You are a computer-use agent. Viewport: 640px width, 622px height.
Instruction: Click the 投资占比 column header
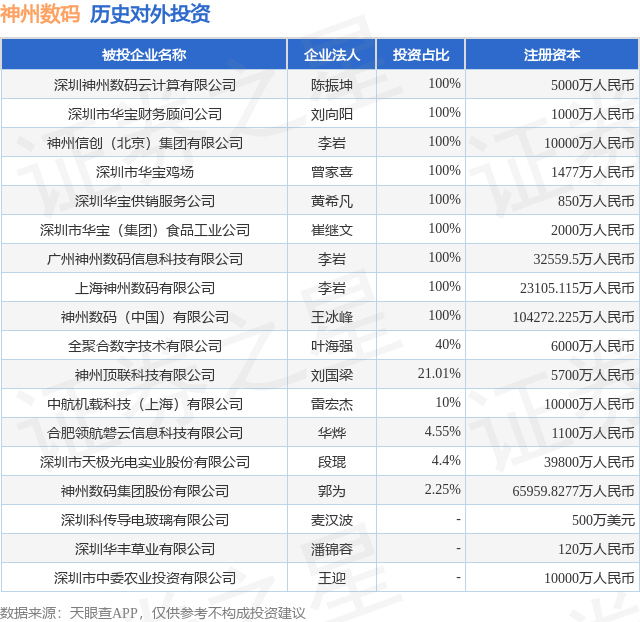pyautogui.click(x=421, y=55)
